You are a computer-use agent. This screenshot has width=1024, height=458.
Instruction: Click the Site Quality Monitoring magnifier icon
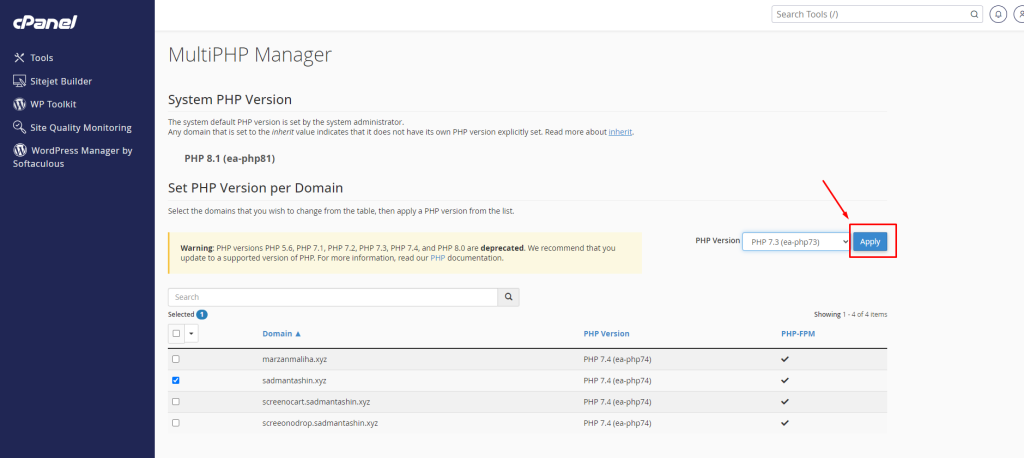pyautogui.click(x=19, y=127)
